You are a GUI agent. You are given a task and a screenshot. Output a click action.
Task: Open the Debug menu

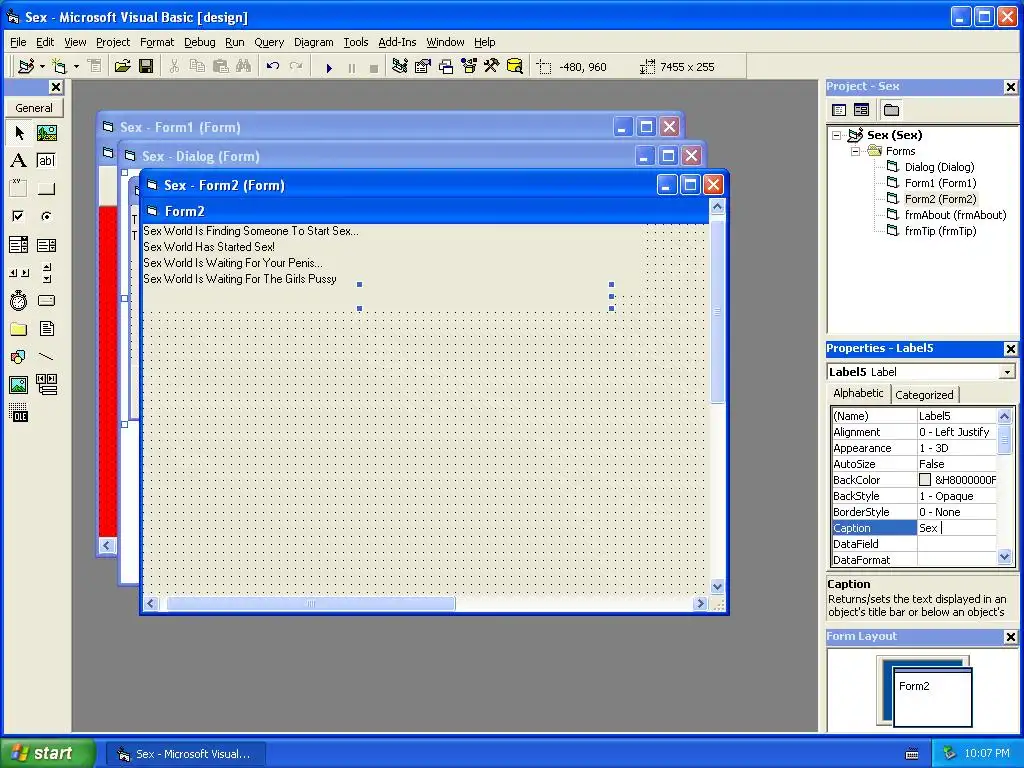199,42
